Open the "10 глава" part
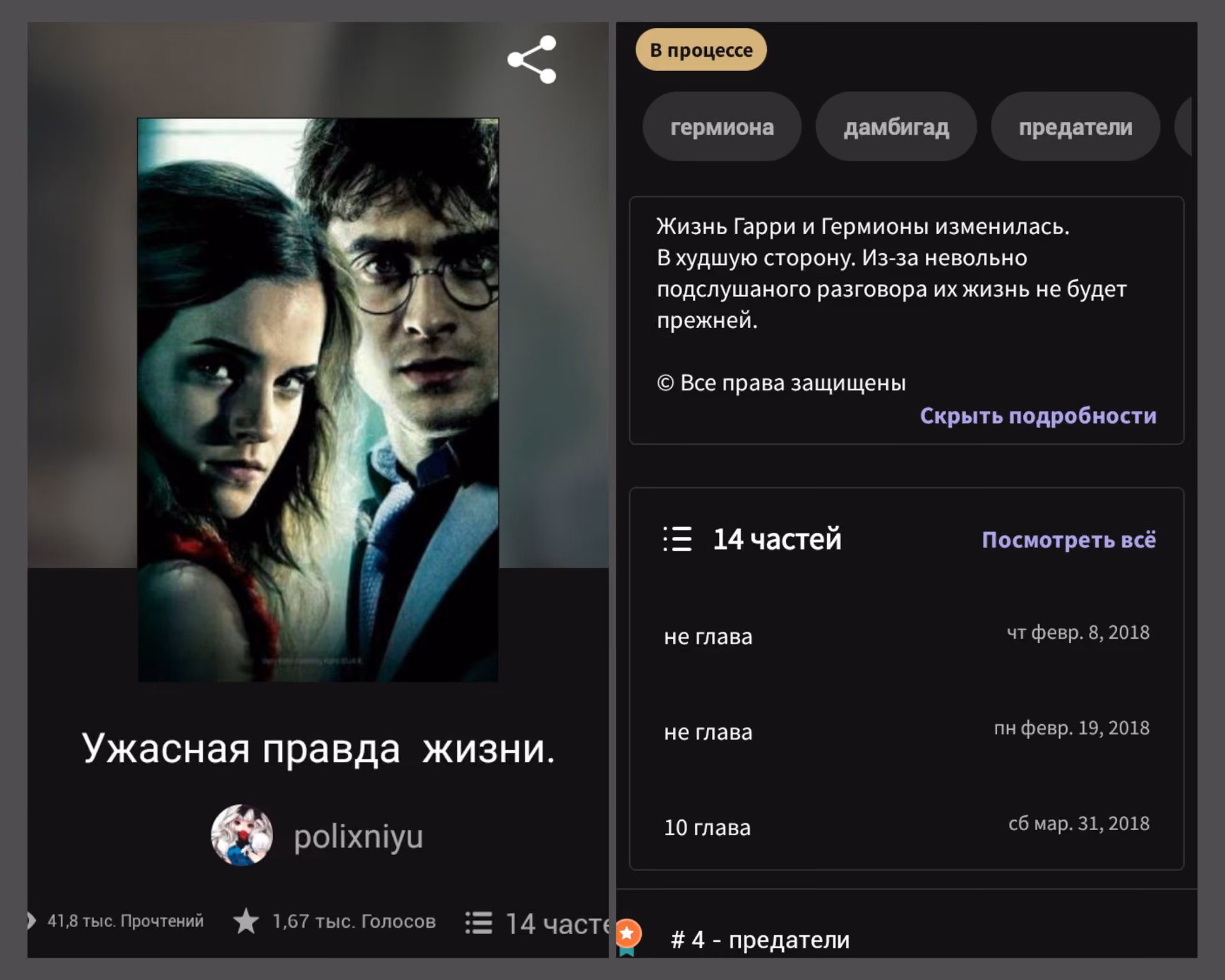This screenshot has height=980, width=1225. tap(907, 827)
